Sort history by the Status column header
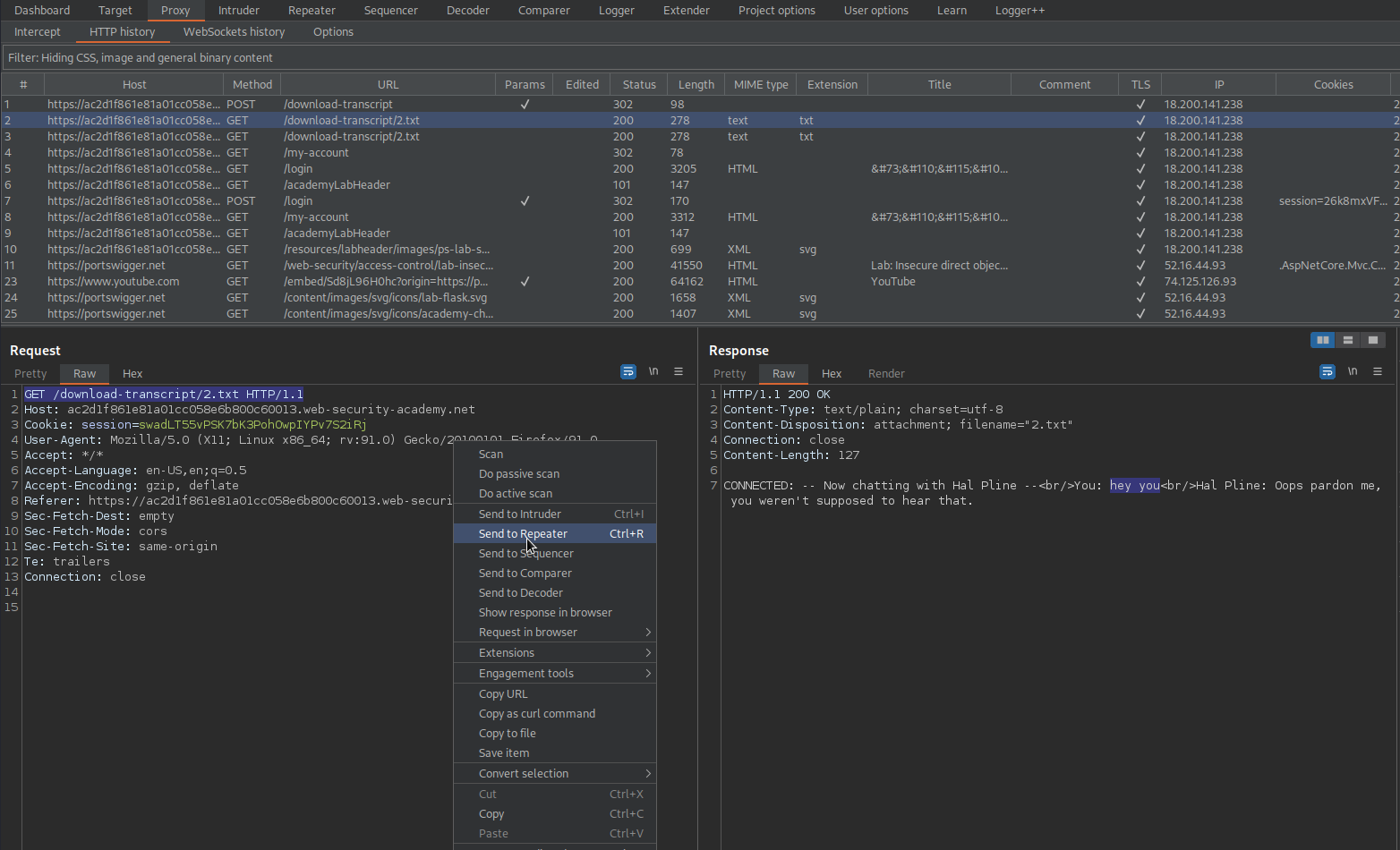1400x850 pixels. click(639, 85)
